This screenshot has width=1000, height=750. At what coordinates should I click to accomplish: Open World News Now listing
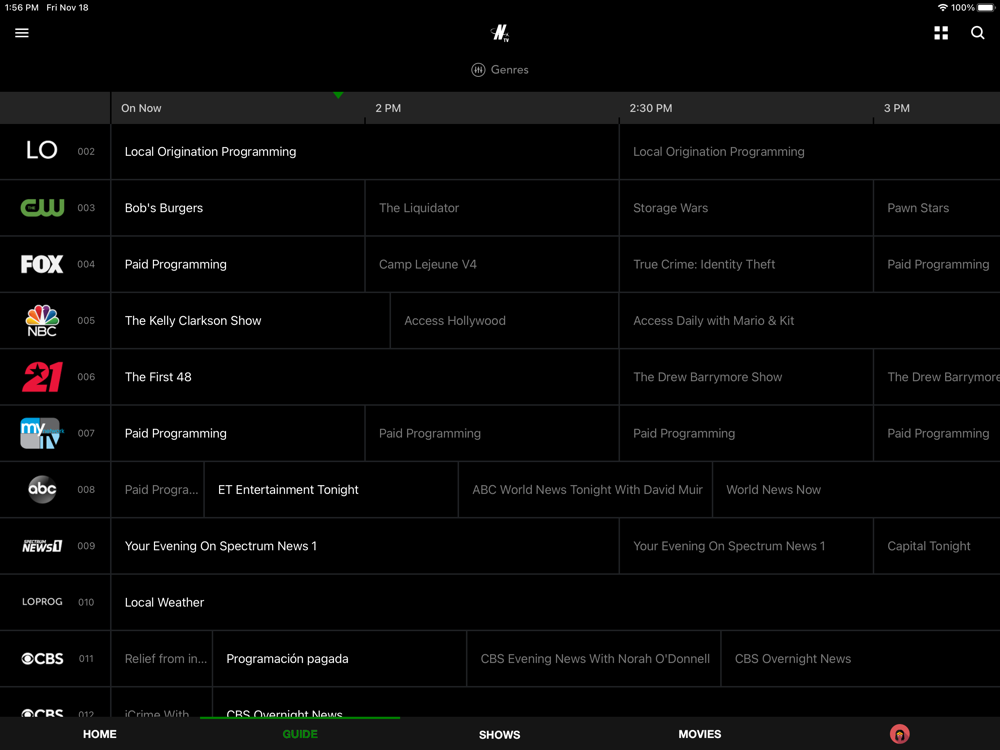pos(857,489)
